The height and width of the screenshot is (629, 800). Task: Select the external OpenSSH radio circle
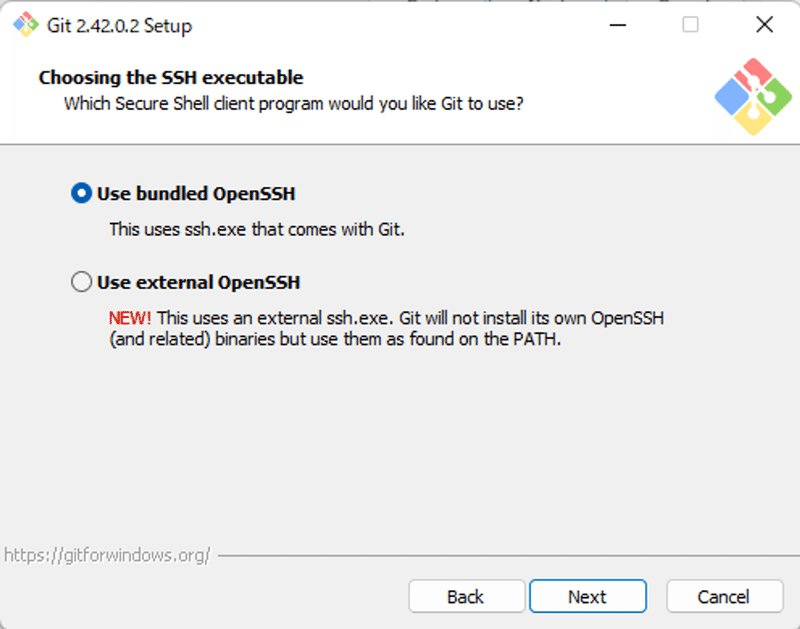pyautogui.click(x=82, y=283)
